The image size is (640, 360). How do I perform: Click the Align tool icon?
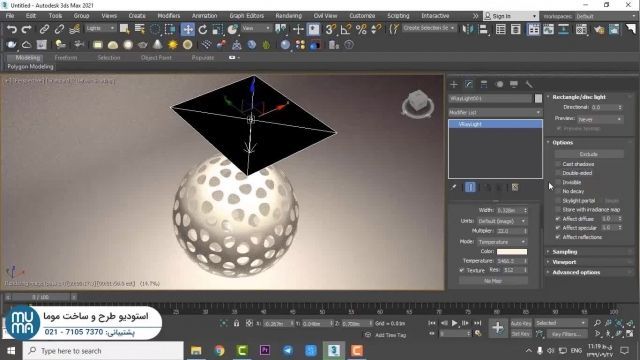483,29
